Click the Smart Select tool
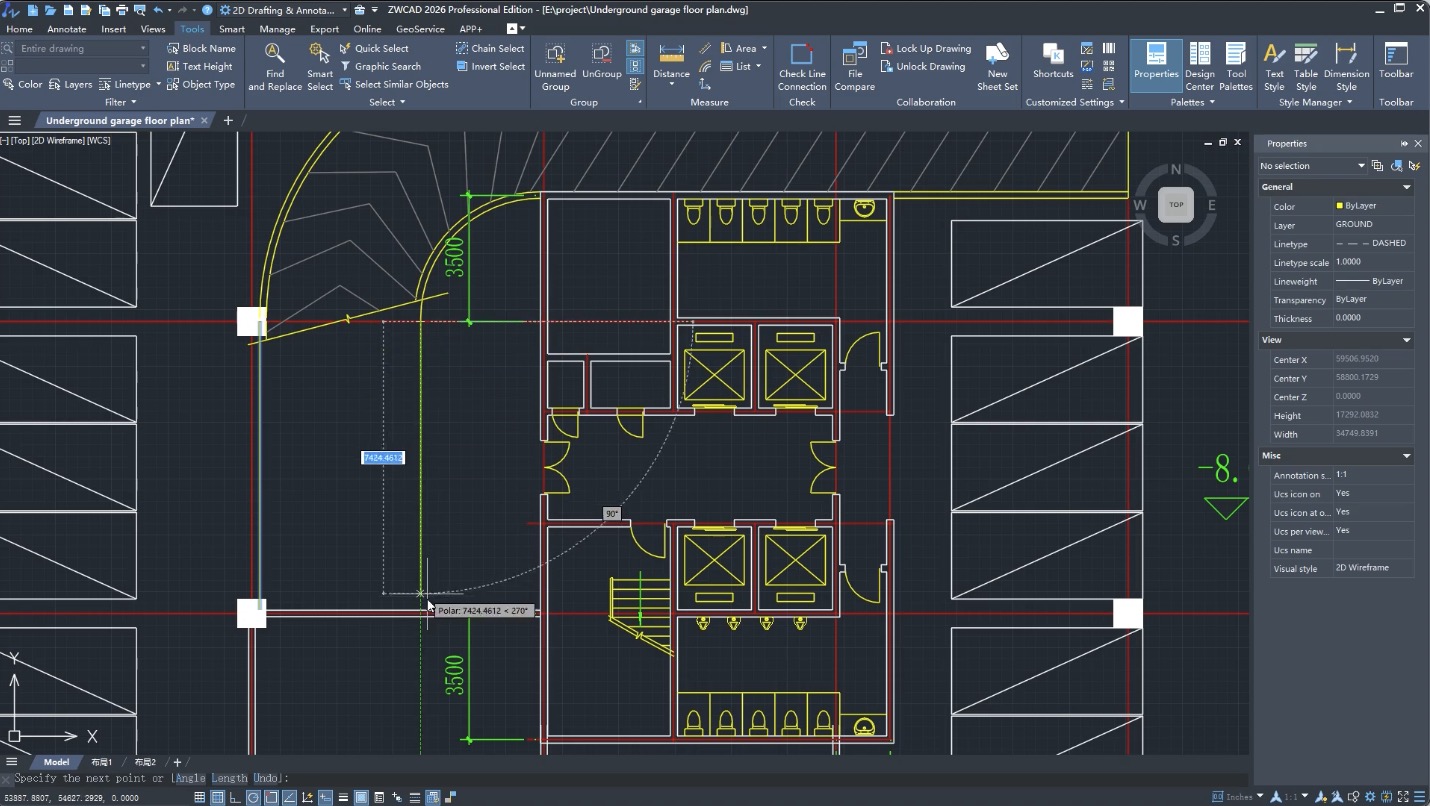This screenshot has height=806, width=1430. pyautogui.click(x=320, y=66)
